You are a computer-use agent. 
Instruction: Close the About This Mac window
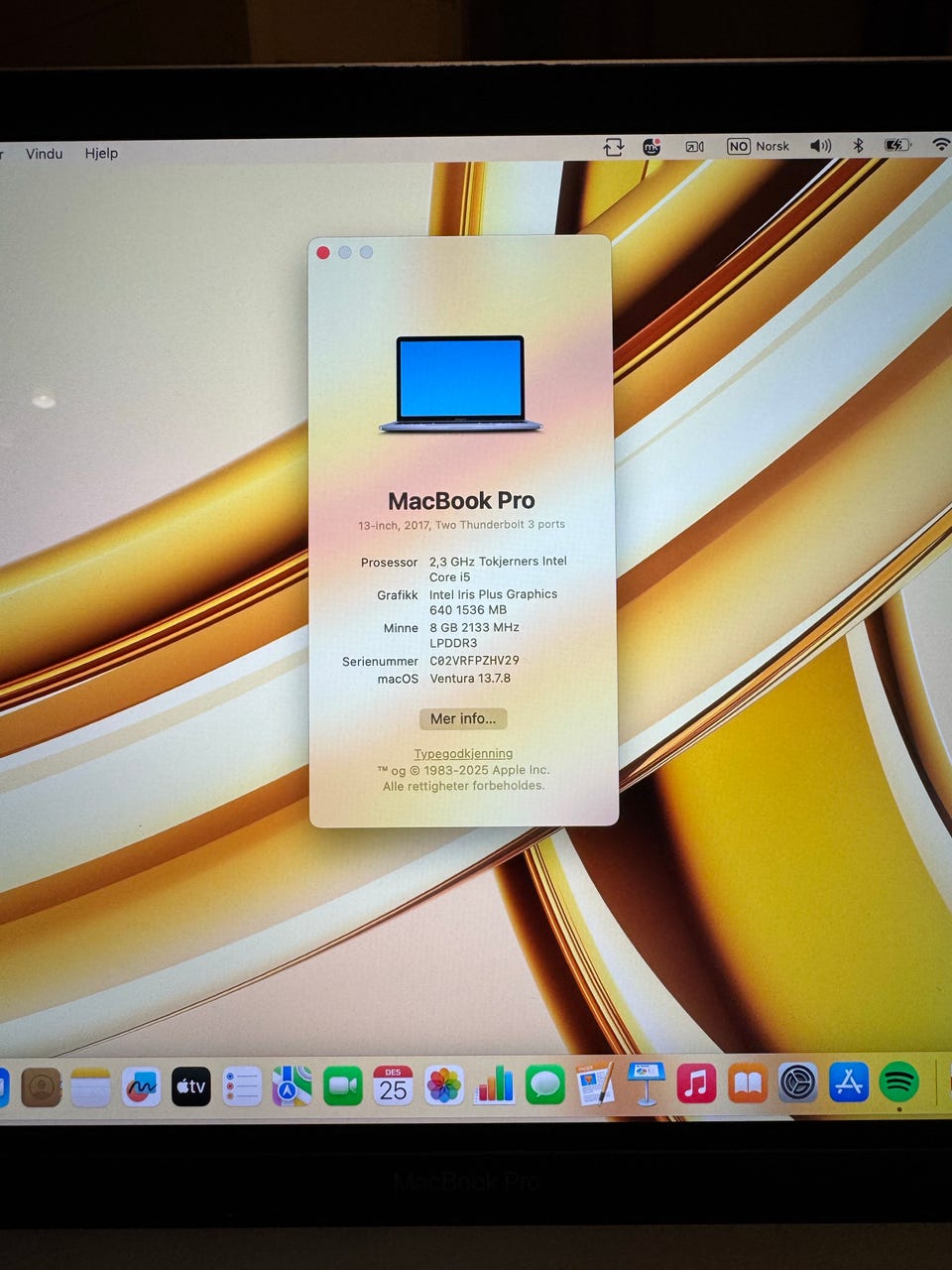coord(323,252)
